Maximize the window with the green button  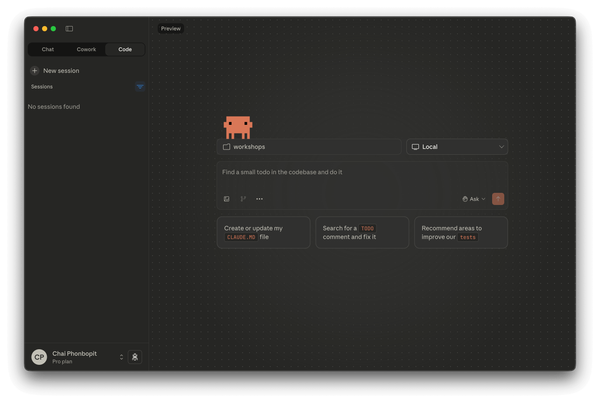tap(54, 29)
